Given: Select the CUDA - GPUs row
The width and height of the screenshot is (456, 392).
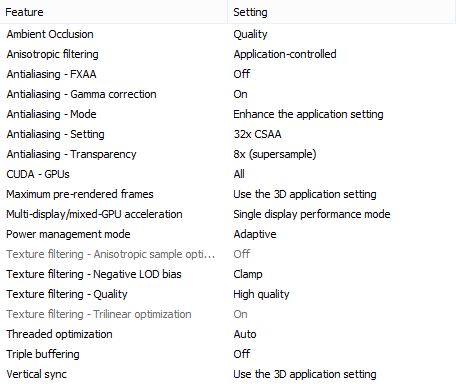Looking at the screenshot, I should [228, 174].
